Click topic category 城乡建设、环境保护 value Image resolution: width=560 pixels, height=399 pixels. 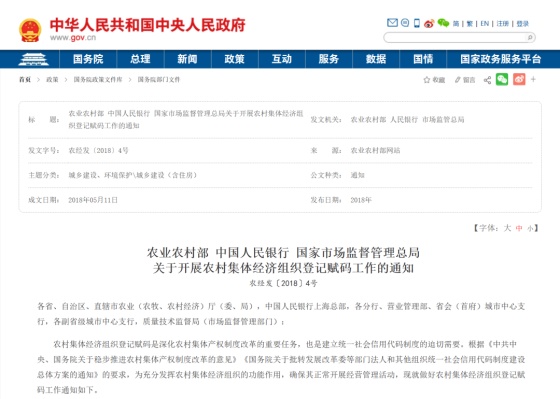(x=132, y=175)
